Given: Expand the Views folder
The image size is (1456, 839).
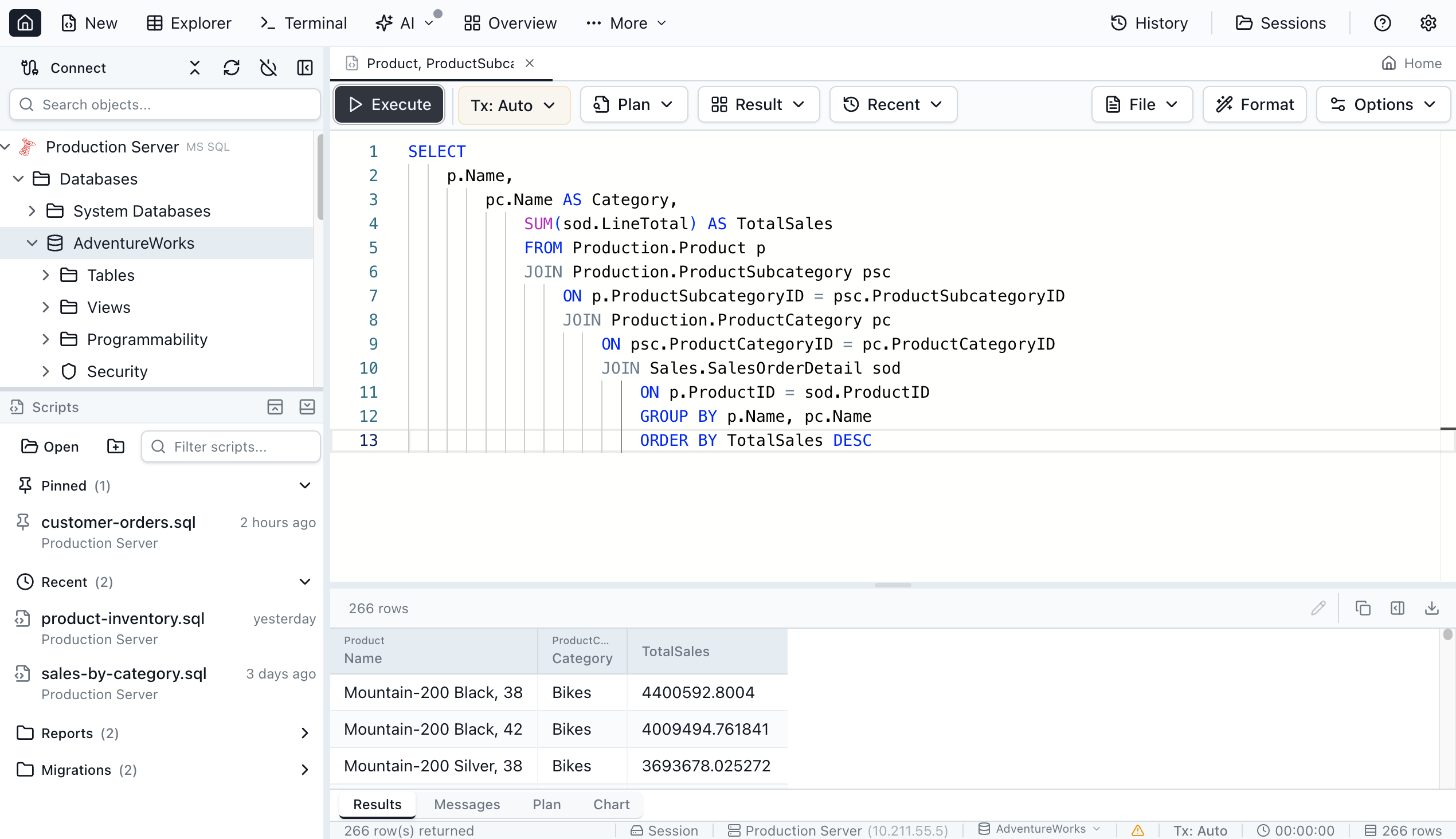Looking at the screenshot, I should tap(46, 308).
